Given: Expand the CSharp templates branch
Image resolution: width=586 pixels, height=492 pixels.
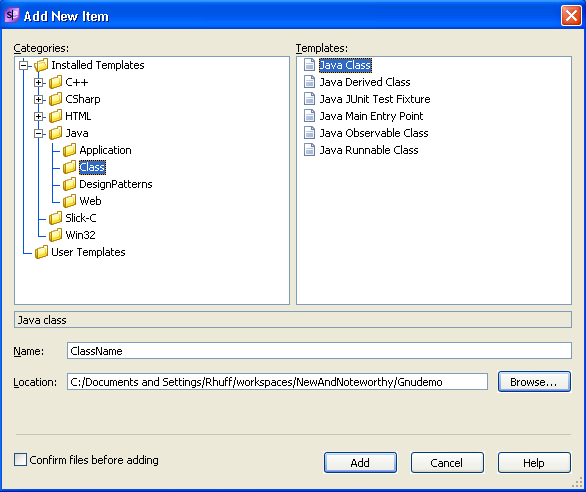Looking at the screenshot, I should coord(38,99).
